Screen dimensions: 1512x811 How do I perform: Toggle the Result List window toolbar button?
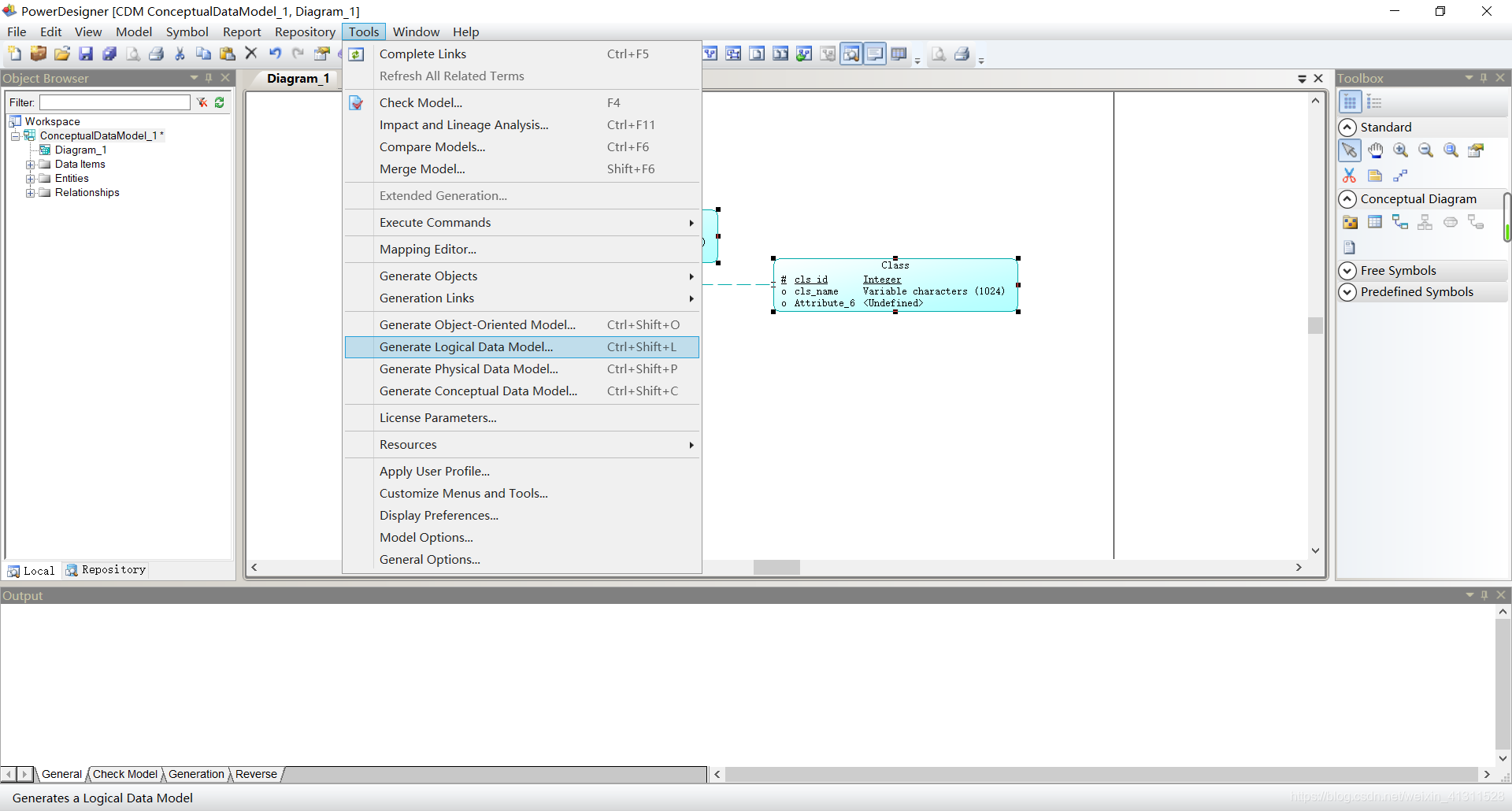899,54
